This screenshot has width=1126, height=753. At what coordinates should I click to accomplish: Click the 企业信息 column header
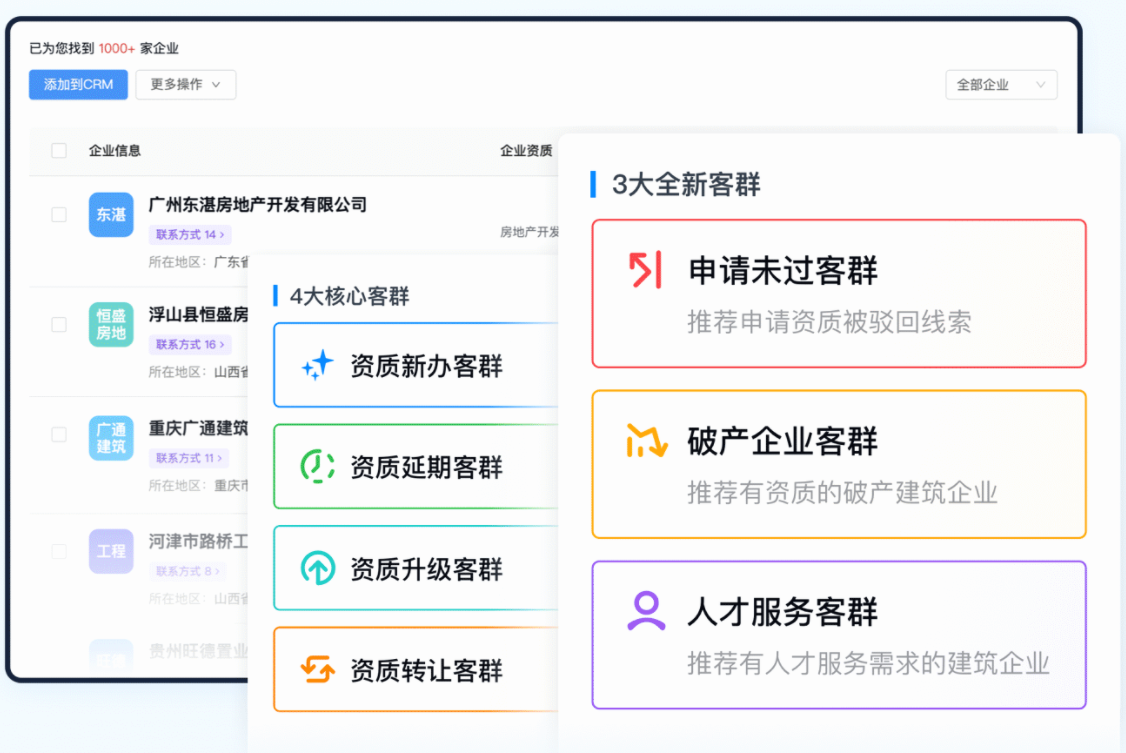[115, 151]
